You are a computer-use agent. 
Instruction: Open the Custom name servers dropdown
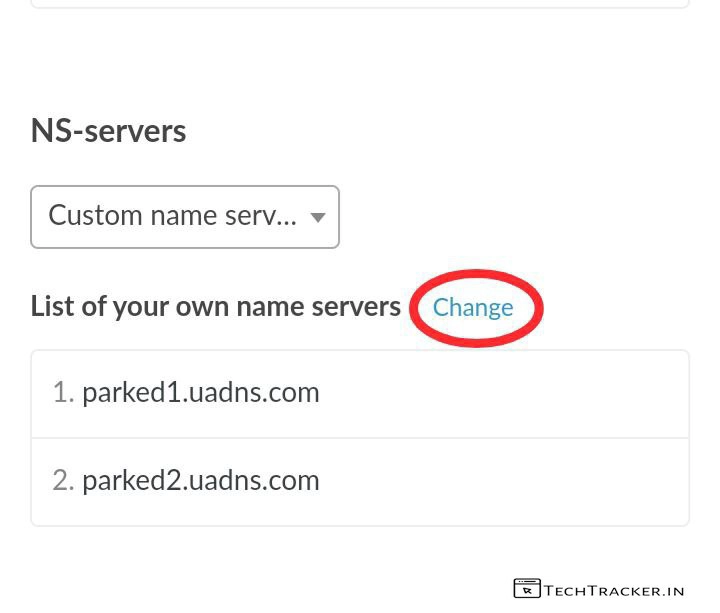coord(185,217)
